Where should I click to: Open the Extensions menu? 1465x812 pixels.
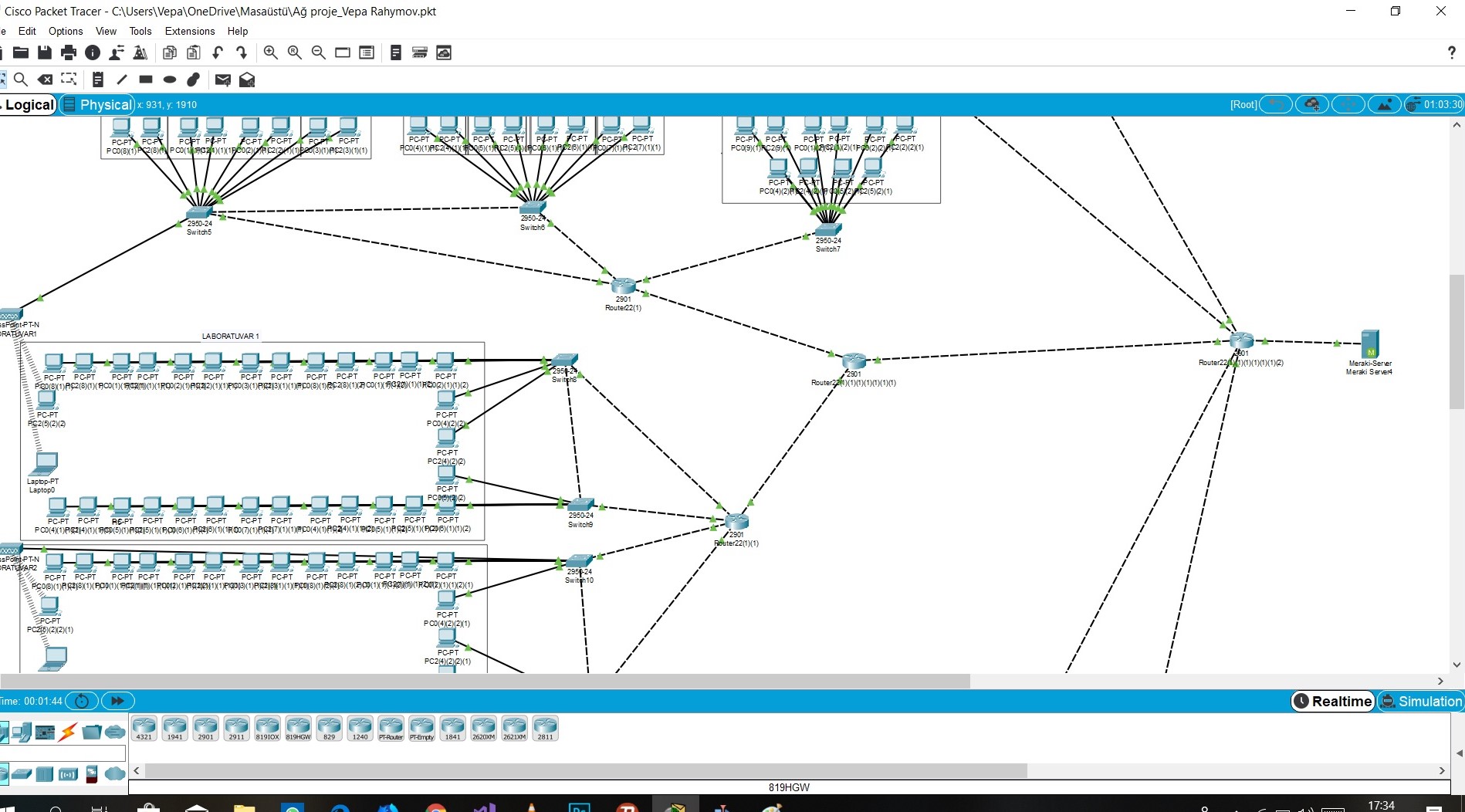pos(190,31)
